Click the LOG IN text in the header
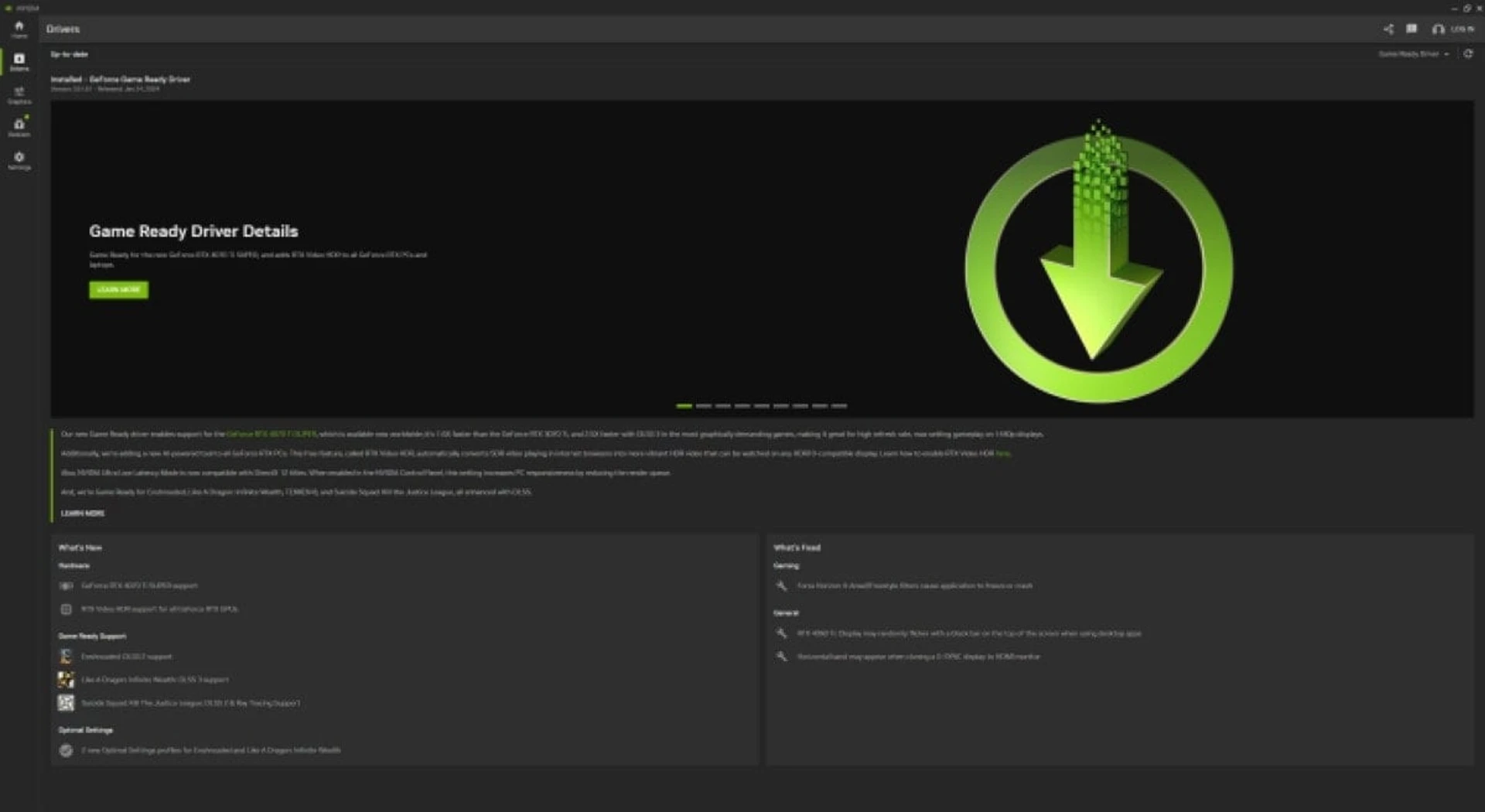Image resolution: width=1485 pixels, height=812 pixels. pyautogui.click(x=1462, y=29)
